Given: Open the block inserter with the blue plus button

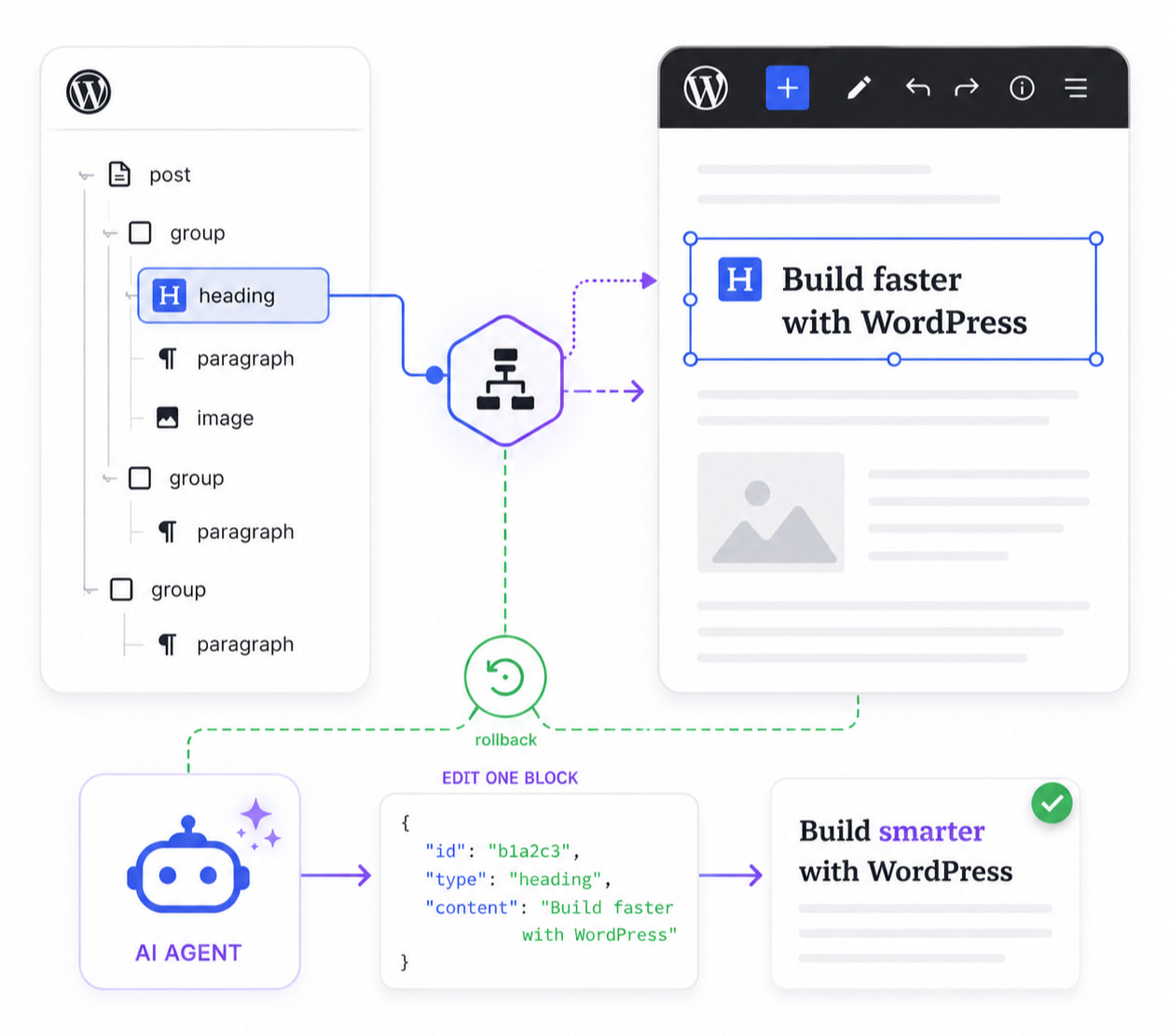Looking at the screenshot, I should pos(788,88).
